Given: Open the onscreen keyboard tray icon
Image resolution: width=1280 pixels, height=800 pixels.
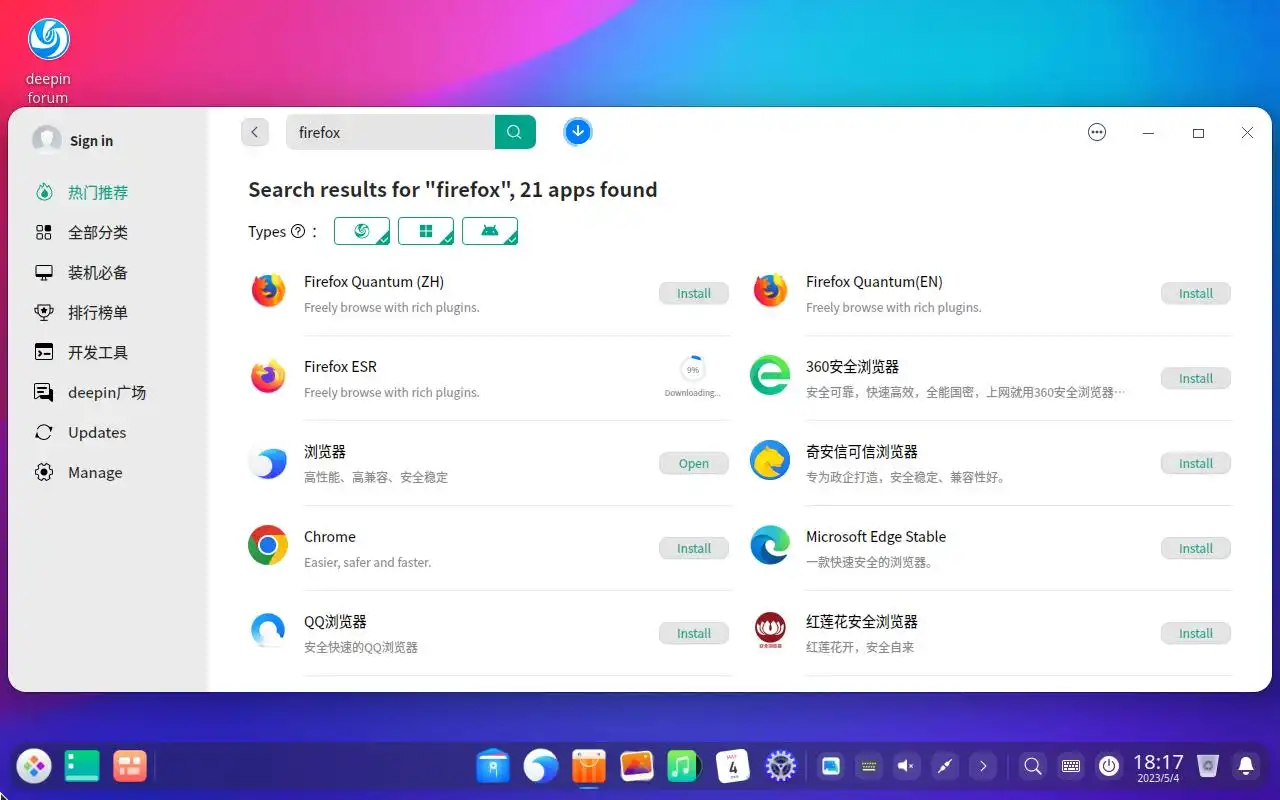Looking at the screenshot, I should (1071, 766).
